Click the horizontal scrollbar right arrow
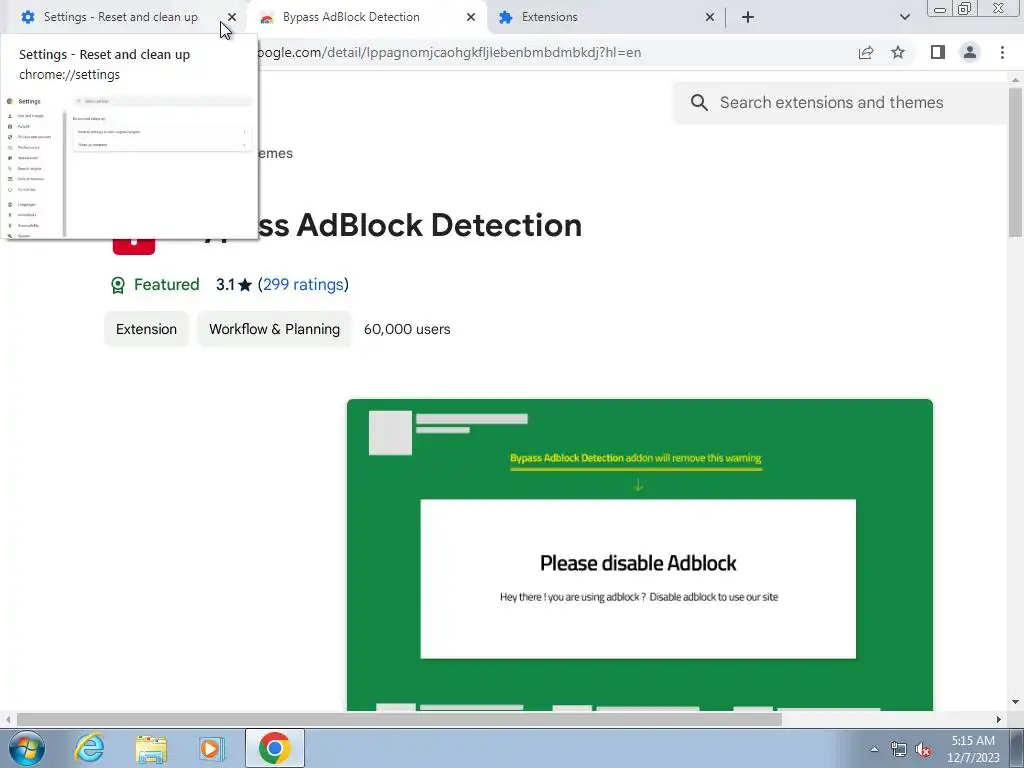The image size is (1024, 768). (x=999, y=720)
